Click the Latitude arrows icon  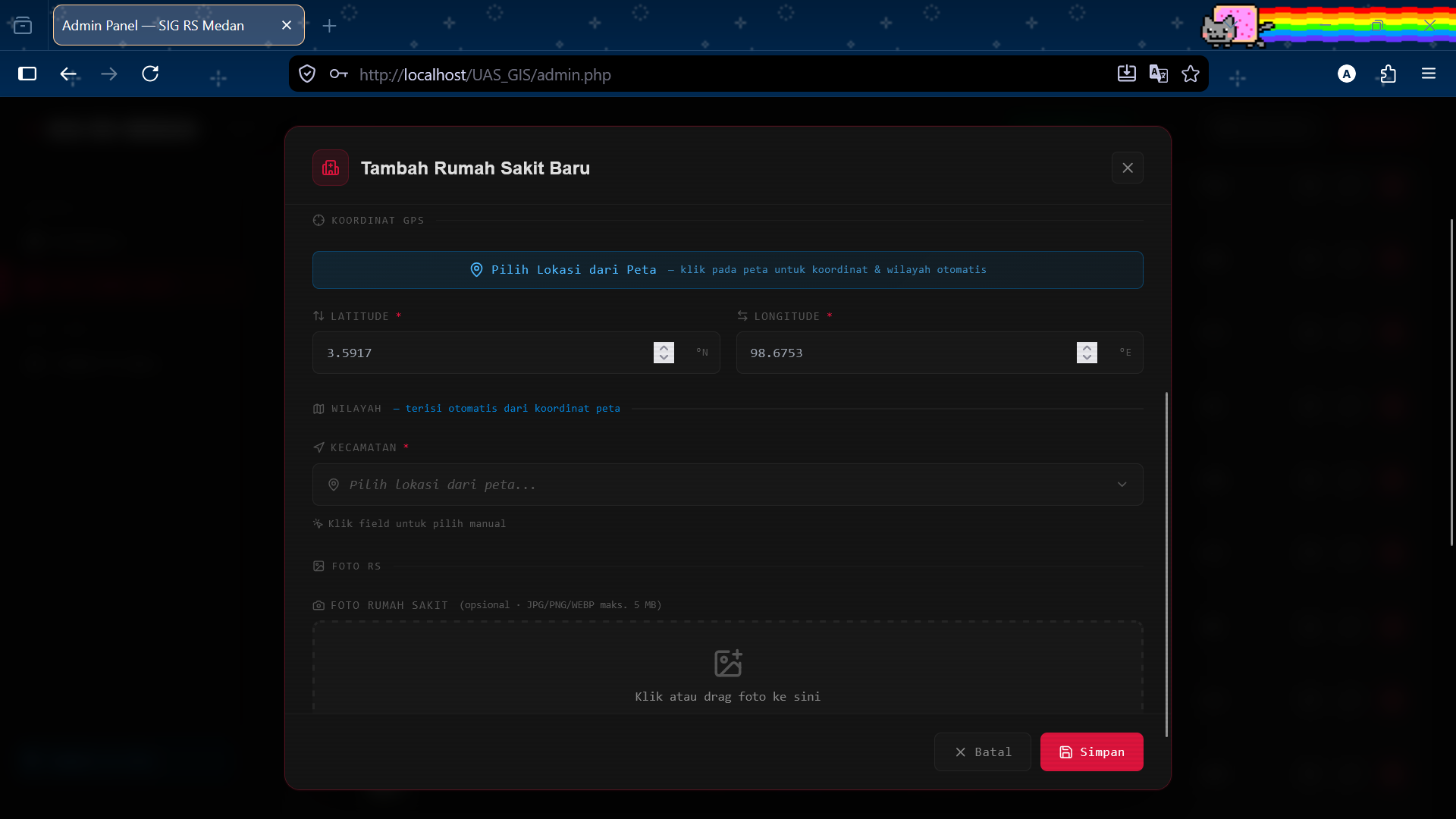[x=318, y=316]
